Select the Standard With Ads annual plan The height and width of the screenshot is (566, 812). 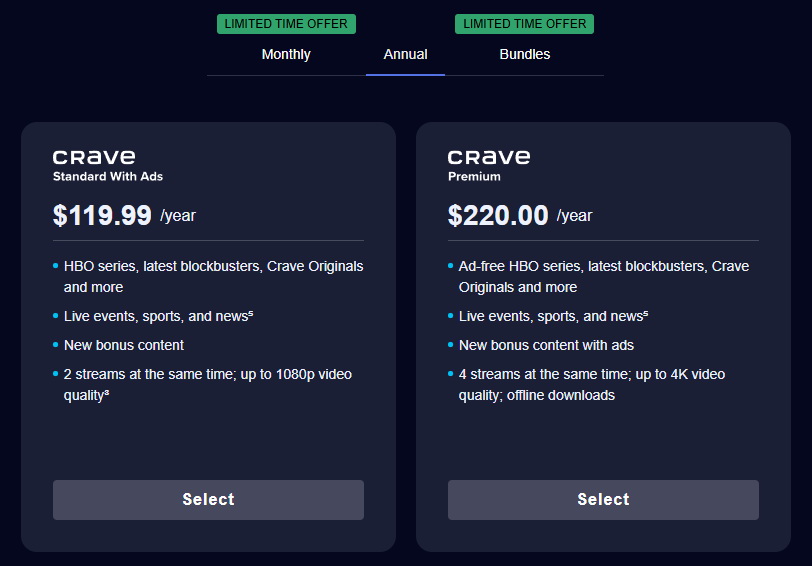(x=208, y=500)
